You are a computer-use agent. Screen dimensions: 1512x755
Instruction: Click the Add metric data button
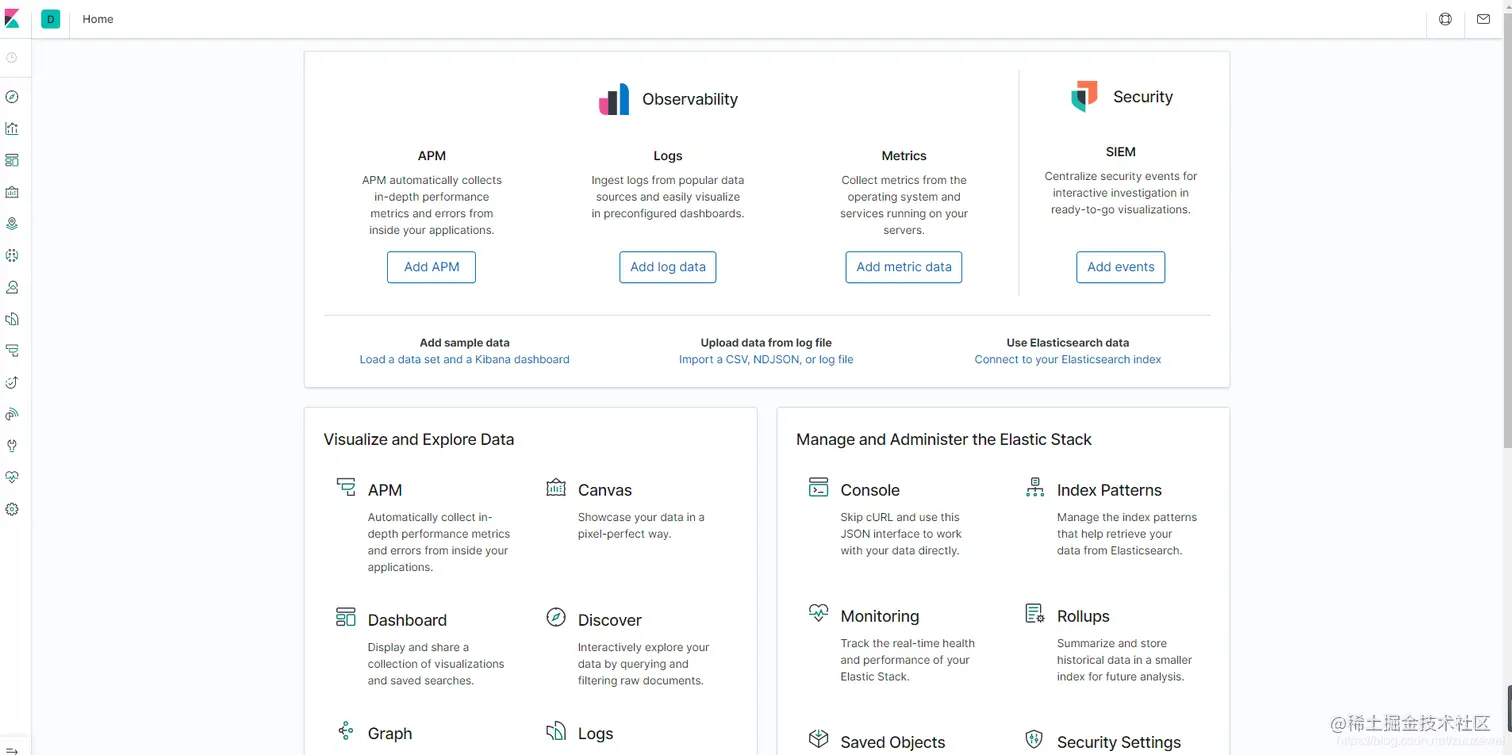click(x=904, y=267)
